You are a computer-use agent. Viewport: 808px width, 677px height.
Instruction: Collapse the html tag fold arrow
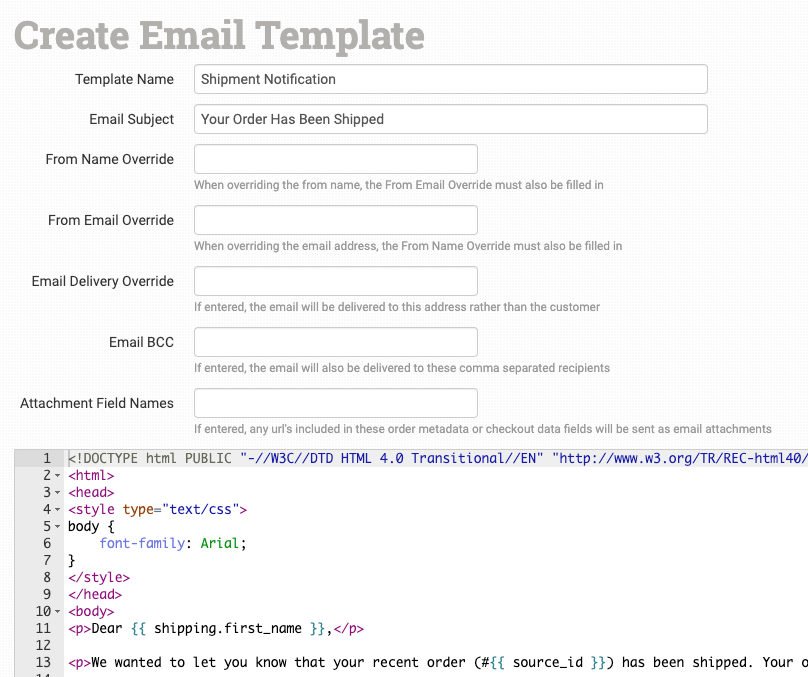click(58, 476)
